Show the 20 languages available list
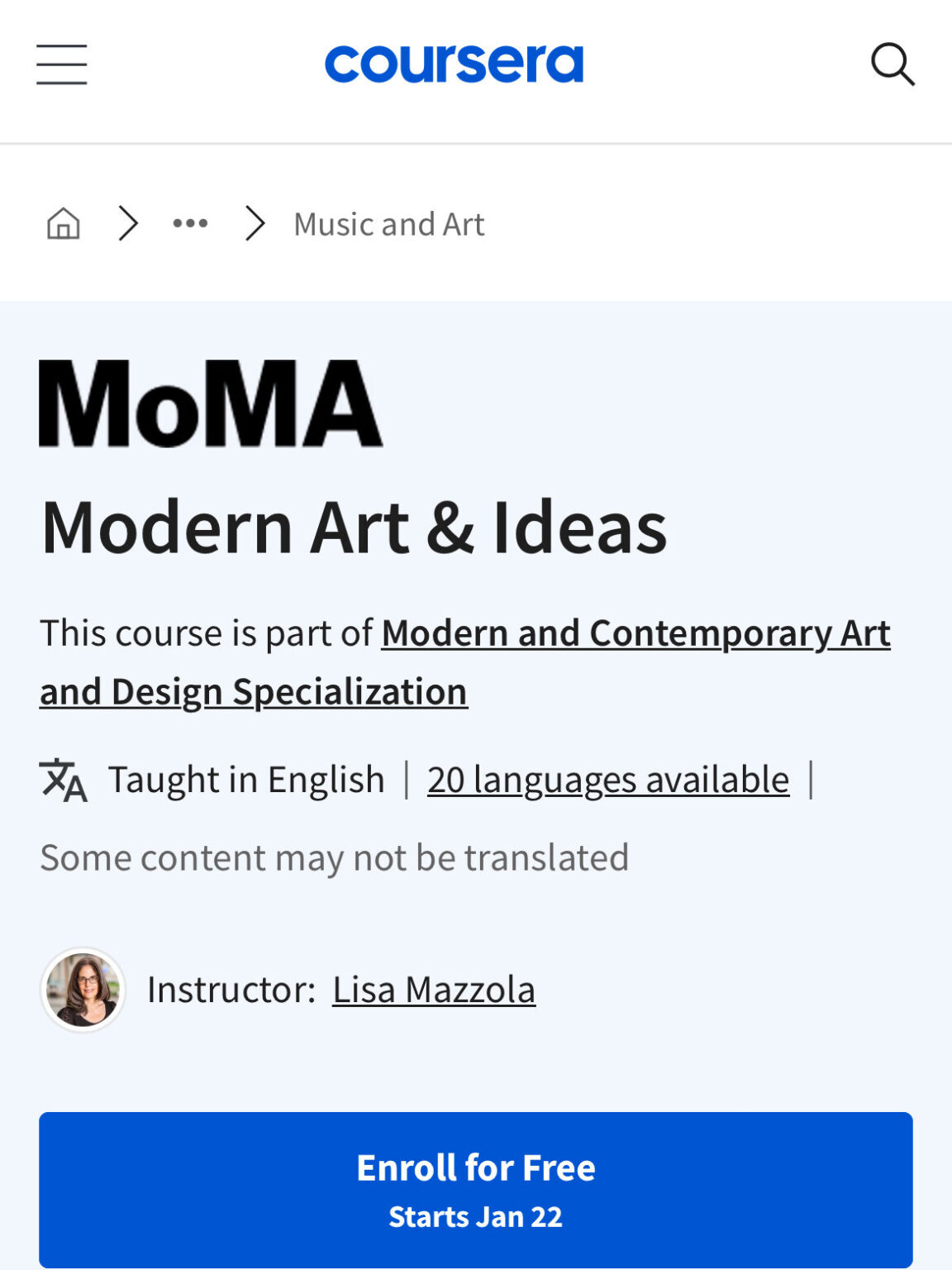Screen dimensions: 952x1270 click(608, 780)
